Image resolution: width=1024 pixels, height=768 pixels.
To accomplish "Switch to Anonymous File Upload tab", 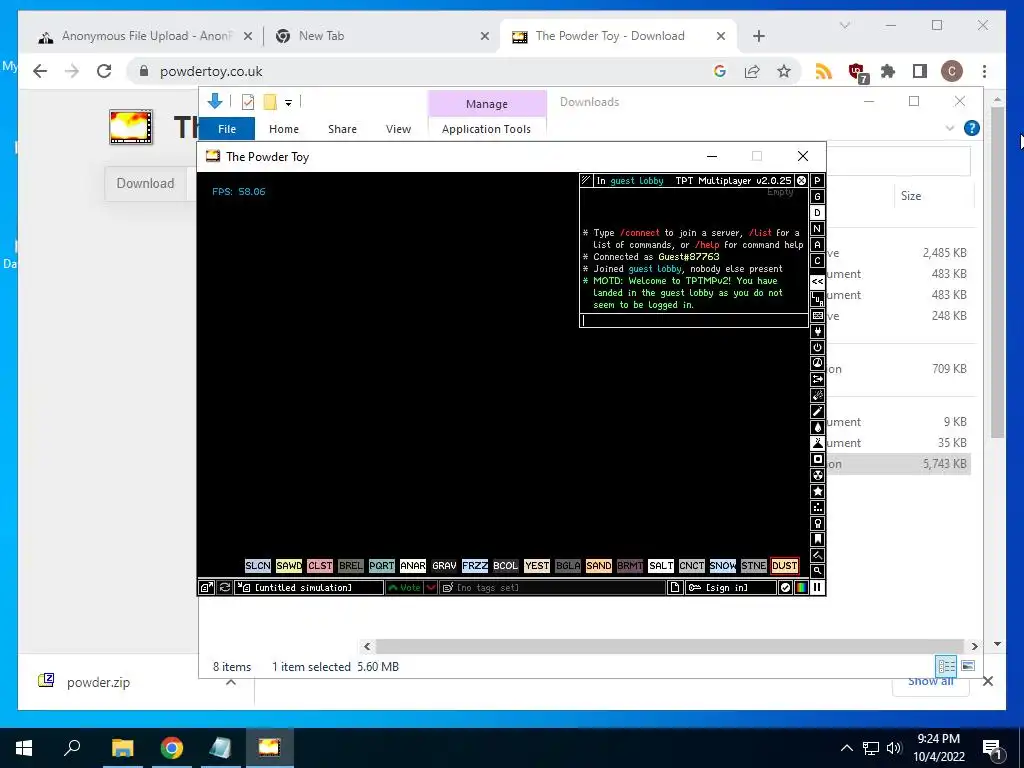I will point(145,36).
